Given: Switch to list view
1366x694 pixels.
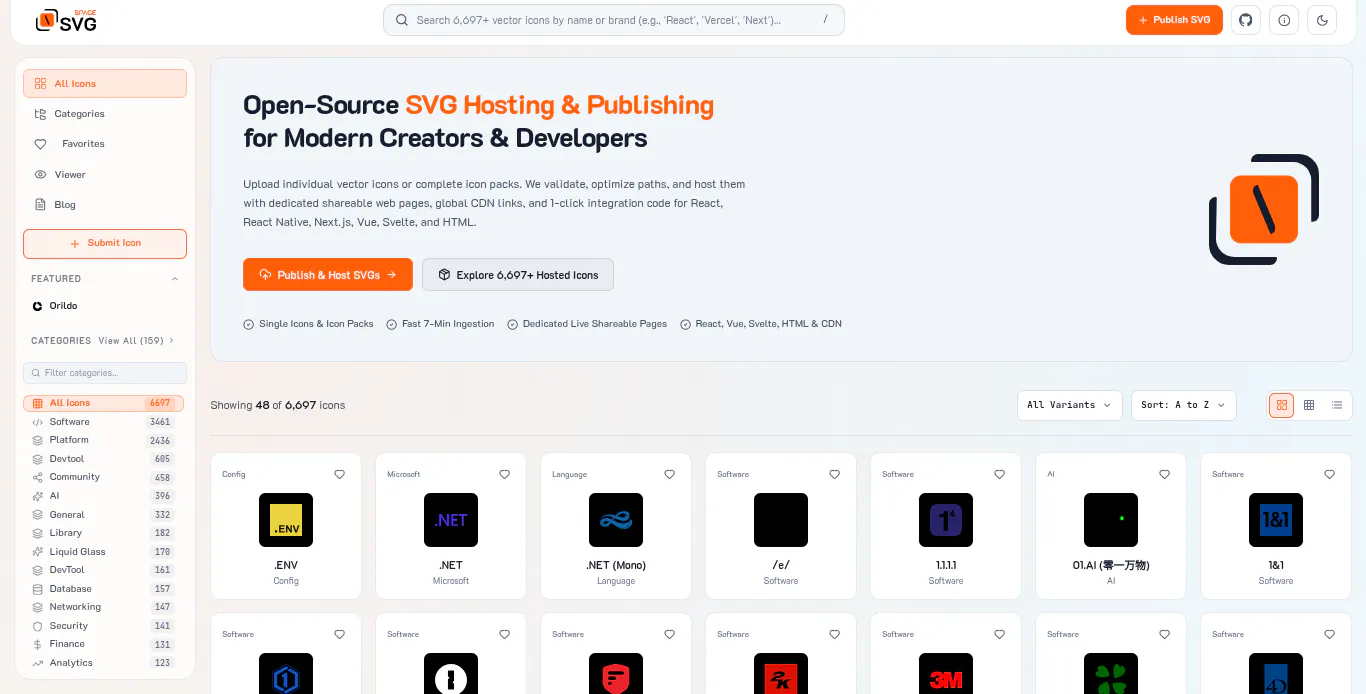Looking at the screenshot, I should pyautogui.click(x=1337, y=405).
